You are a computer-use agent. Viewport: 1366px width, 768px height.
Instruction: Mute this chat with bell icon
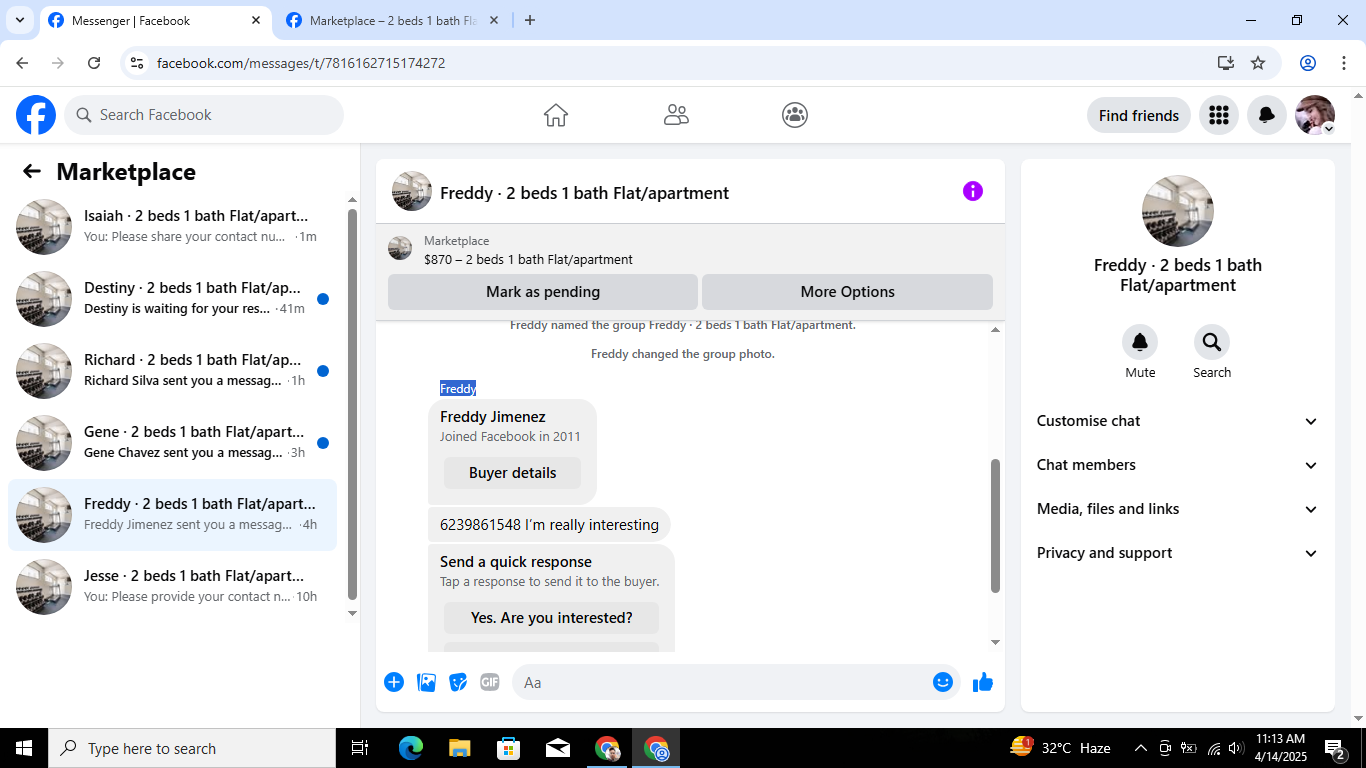pos(1140,342)
